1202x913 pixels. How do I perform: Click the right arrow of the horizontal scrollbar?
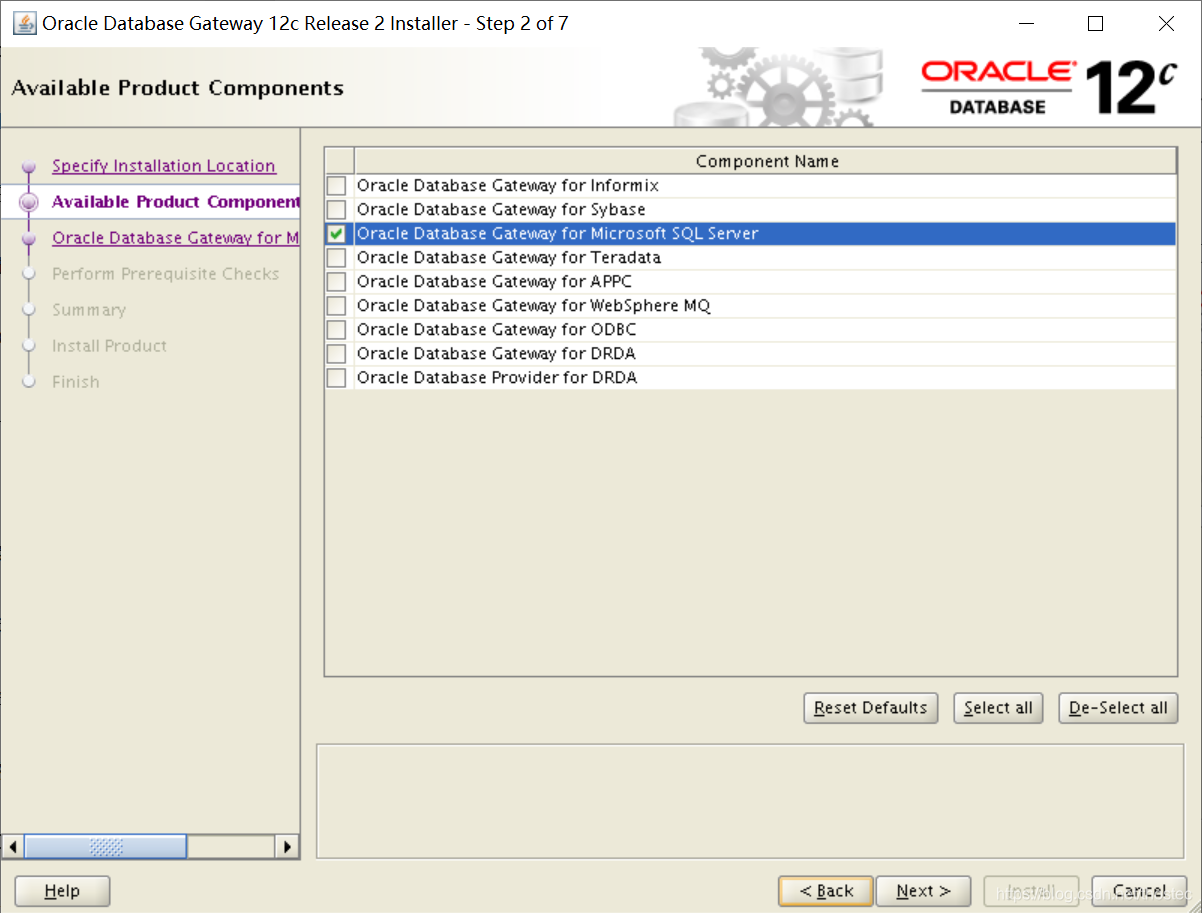pyautogui.click(x=287, y=847)
